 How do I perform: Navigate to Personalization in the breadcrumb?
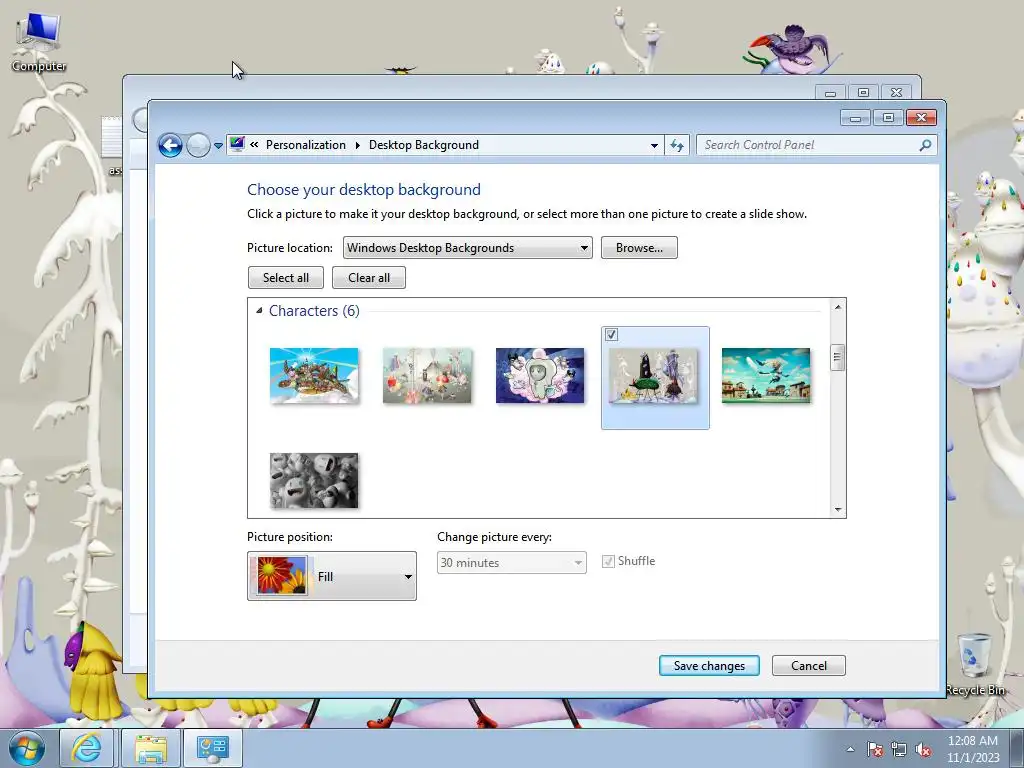(x=306, y=145)
